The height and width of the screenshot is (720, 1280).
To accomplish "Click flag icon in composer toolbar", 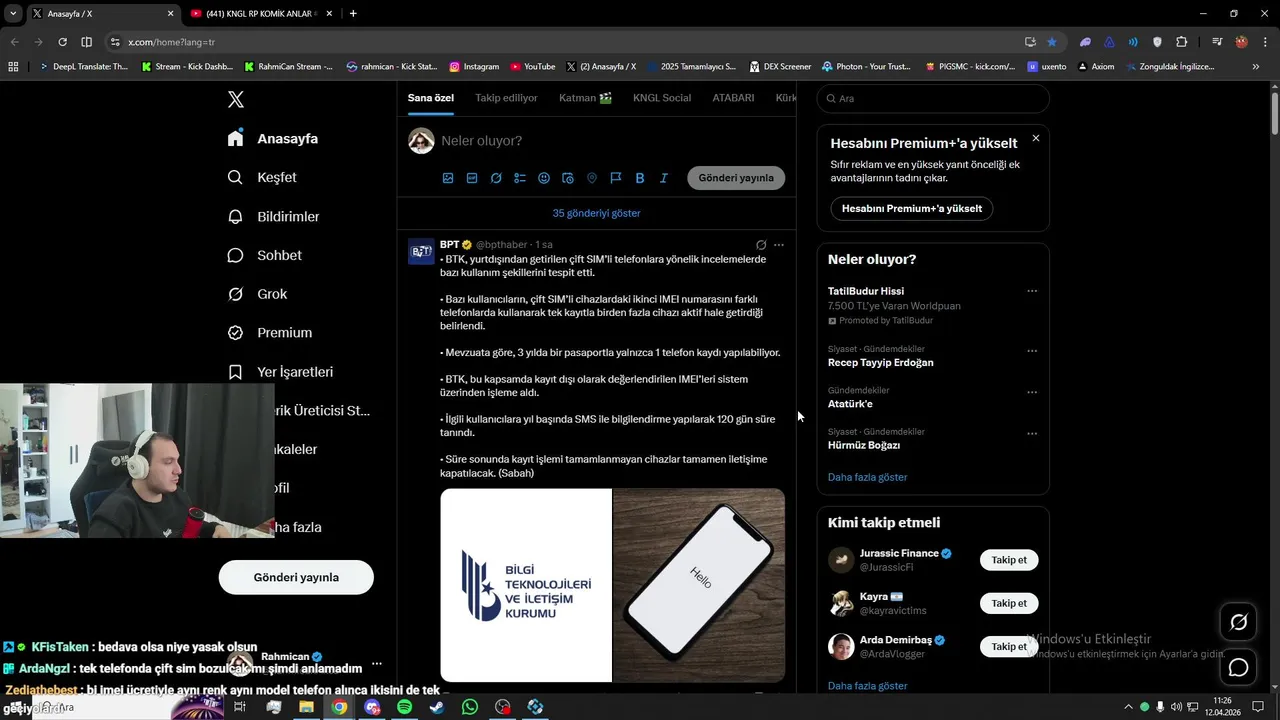I will click(616, 178).
